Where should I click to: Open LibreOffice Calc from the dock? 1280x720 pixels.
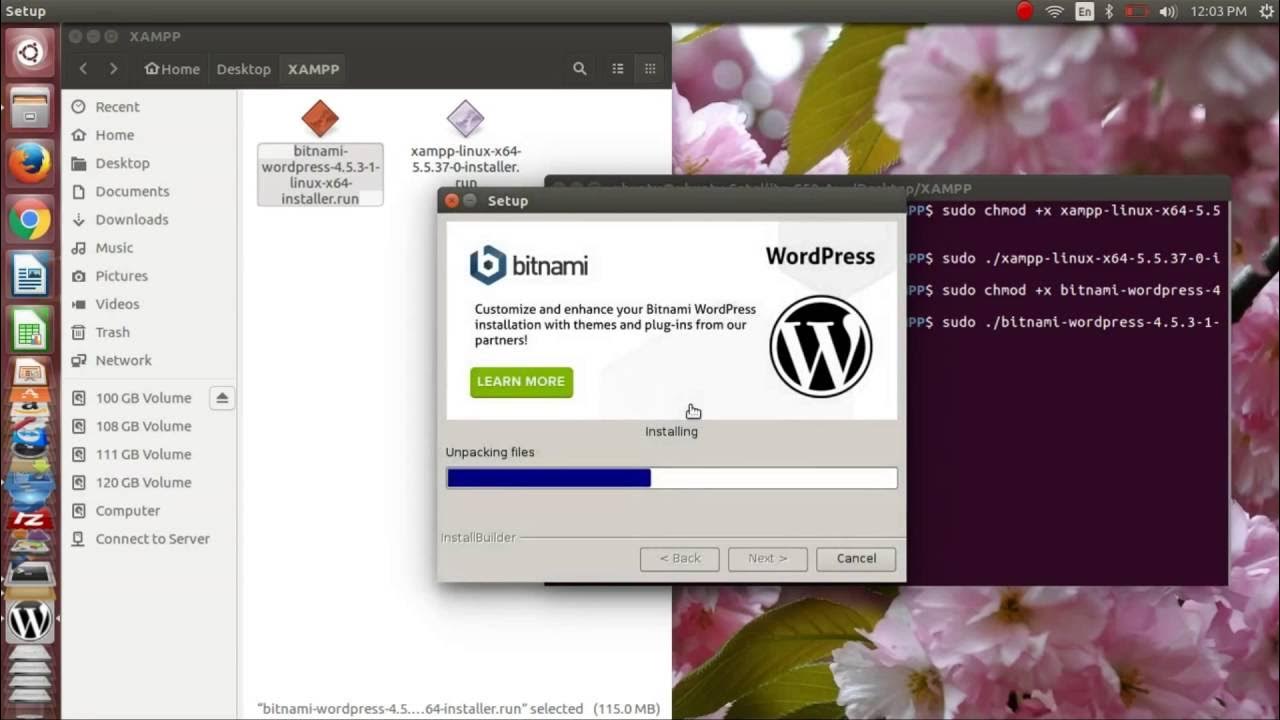(x=29, y=331)
